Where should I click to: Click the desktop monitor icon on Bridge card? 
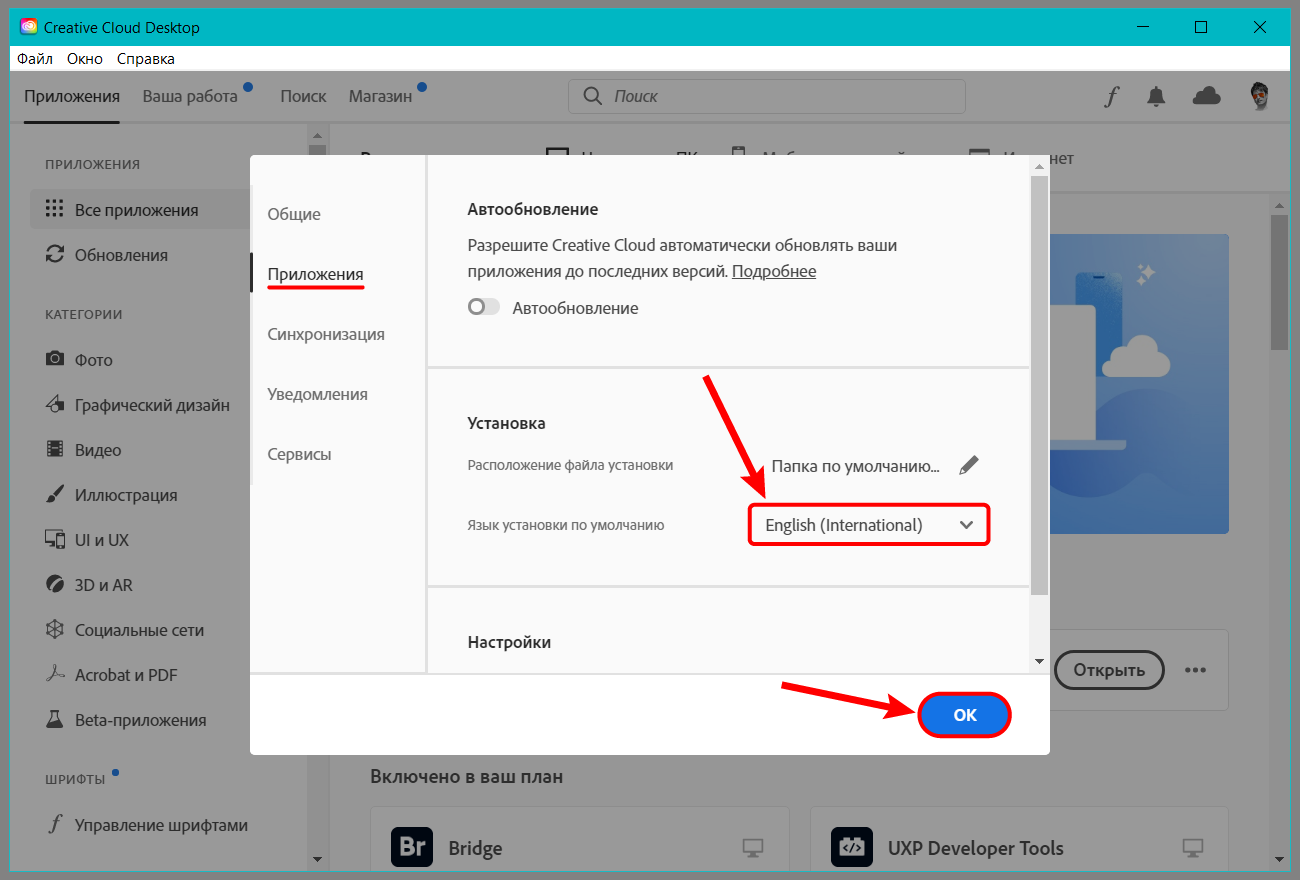point(753,848)
